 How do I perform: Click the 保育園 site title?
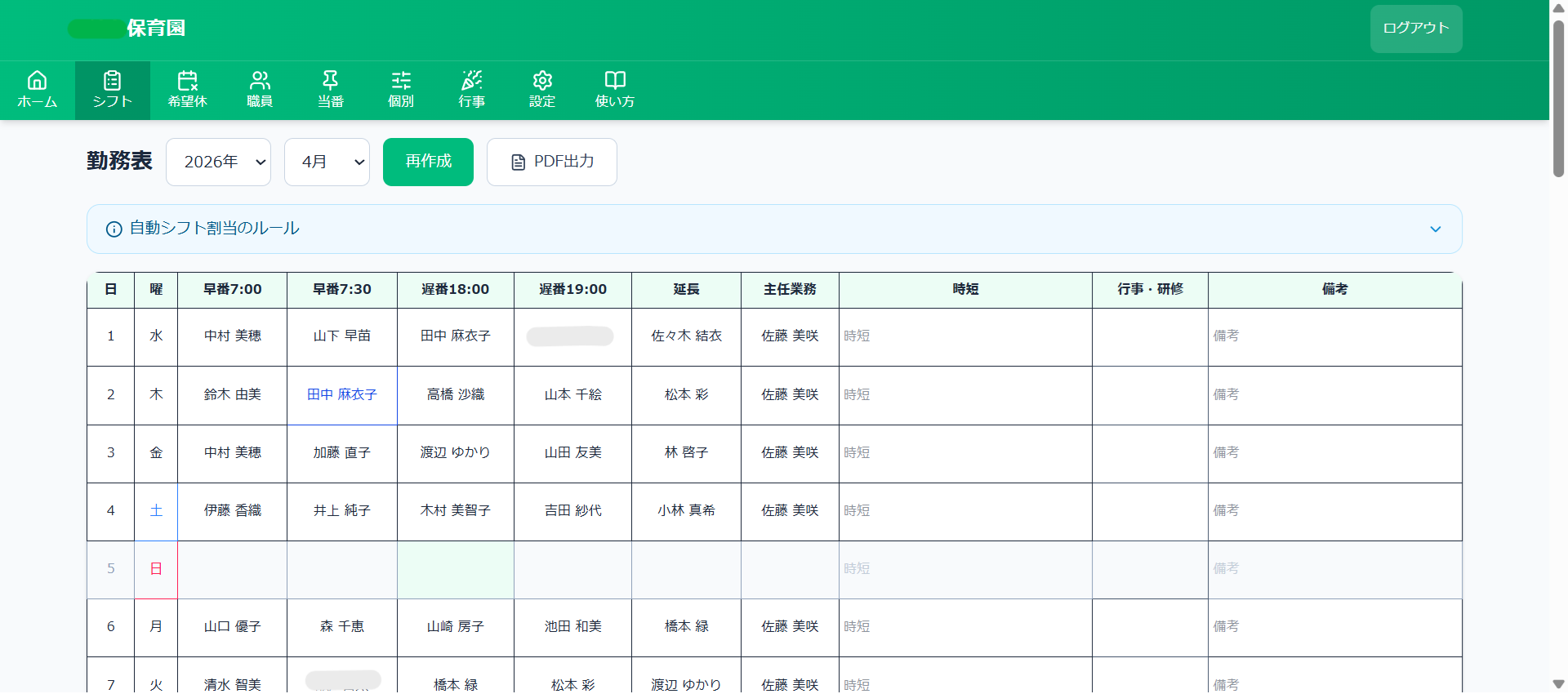(x=156, y=28)
